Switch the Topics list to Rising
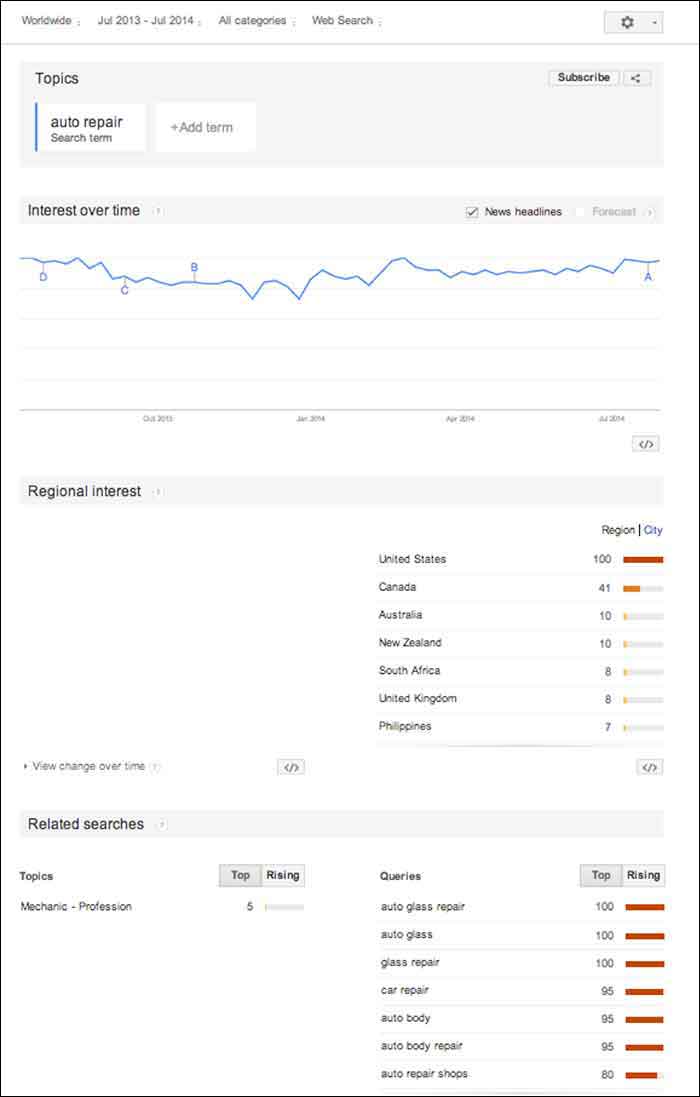Viewport: 700px width, 1097px height. click(x=281, y=875)
